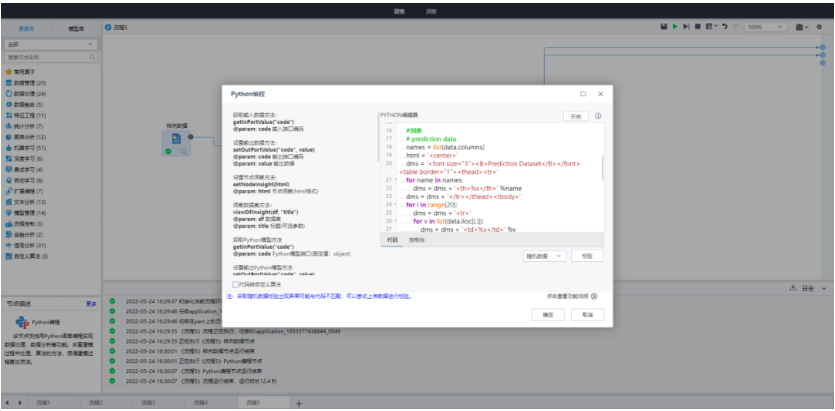
Task: Toggle the 代码转自定义算法 checkbox
Action: [236, 284]
